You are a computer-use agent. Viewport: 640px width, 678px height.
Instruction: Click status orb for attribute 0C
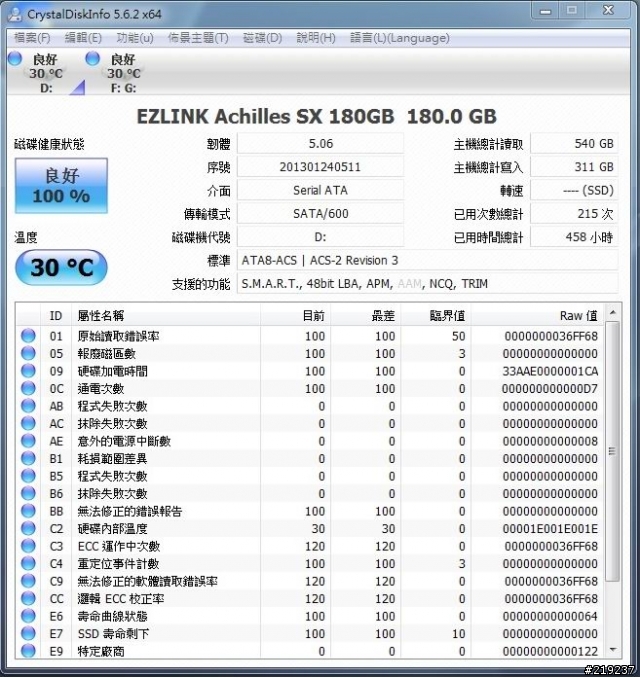(x=28, y=388)
